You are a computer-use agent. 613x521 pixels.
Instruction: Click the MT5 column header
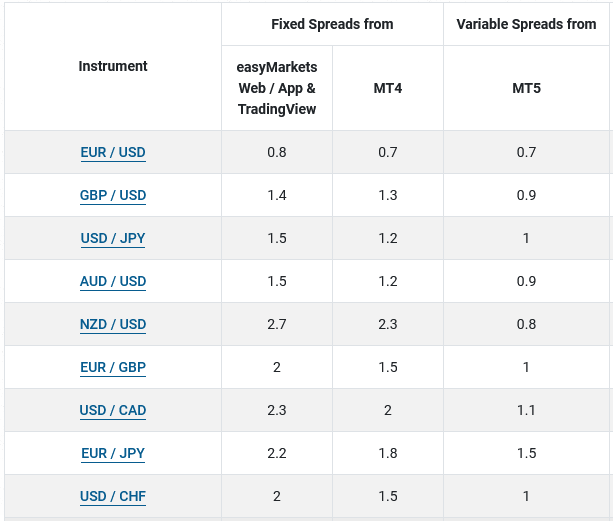pyautogui.click(x=526, y=88)
